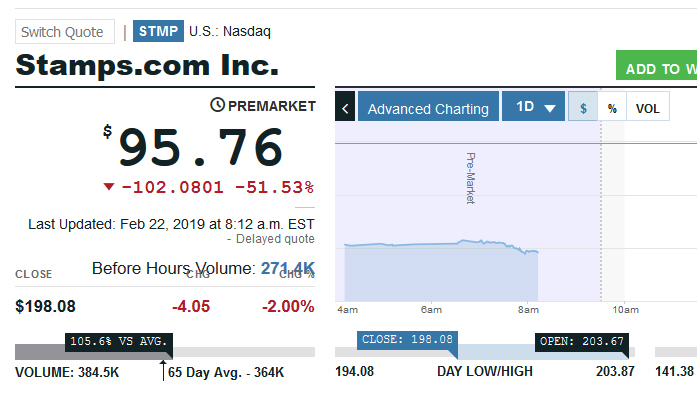Click the OPEN: 203.67 range marker
This screenshot has width=697, height=394.
[x=581, y=342]
